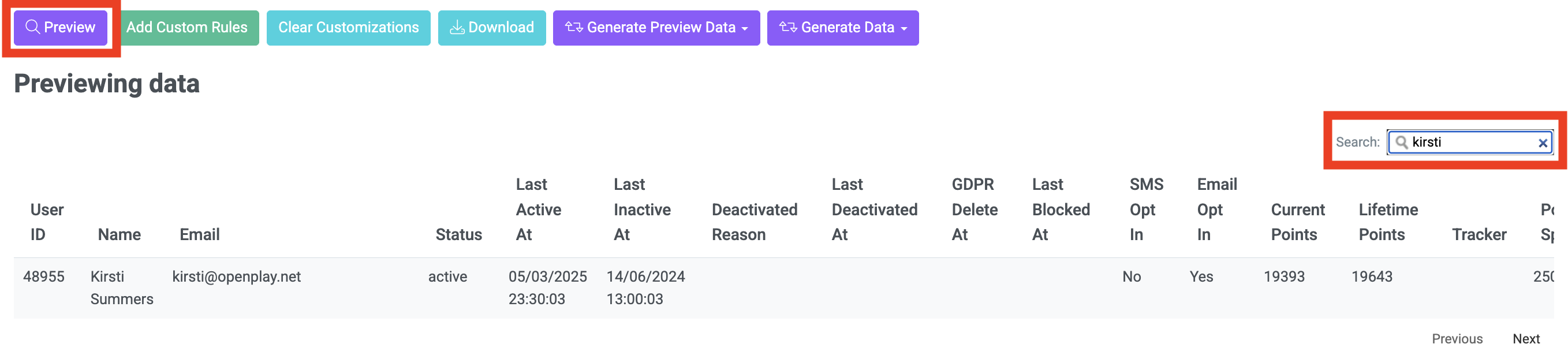Sort by Status column header

point(459,234)
